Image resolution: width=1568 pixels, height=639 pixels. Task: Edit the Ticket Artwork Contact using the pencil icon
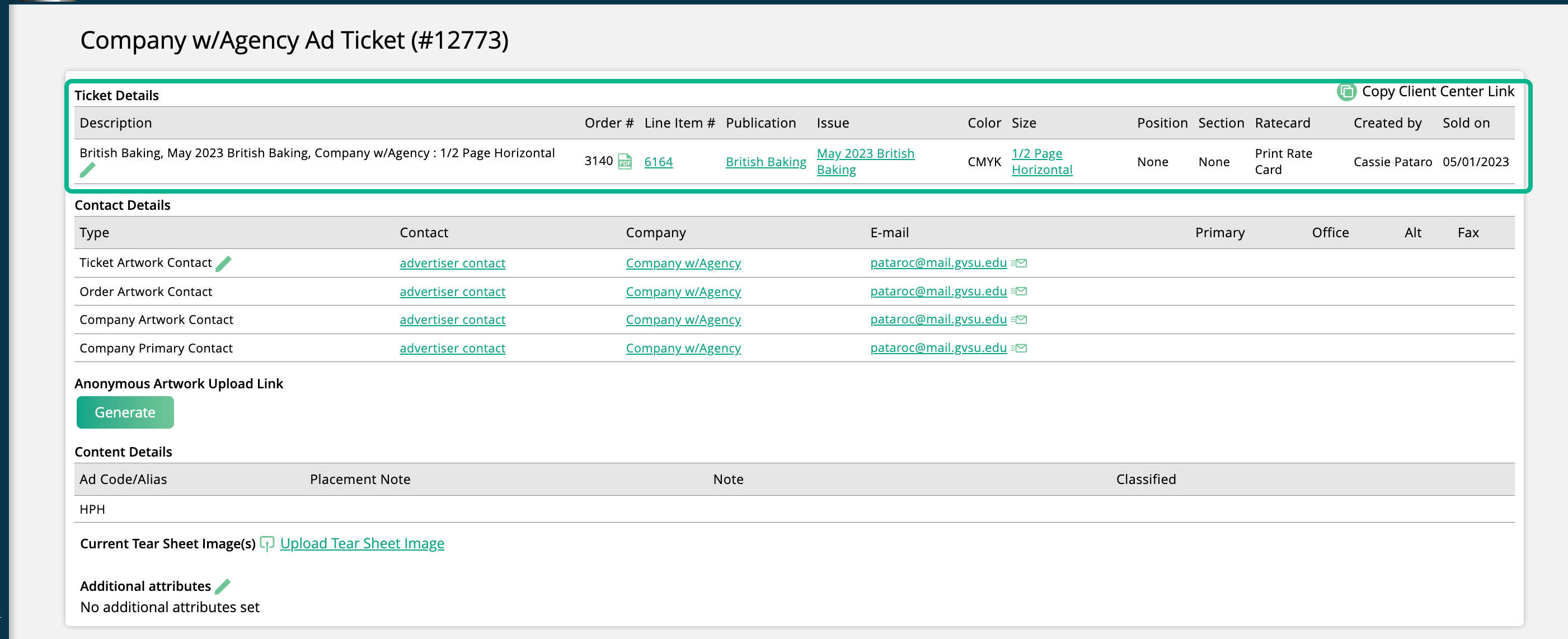tap(224, 263)
